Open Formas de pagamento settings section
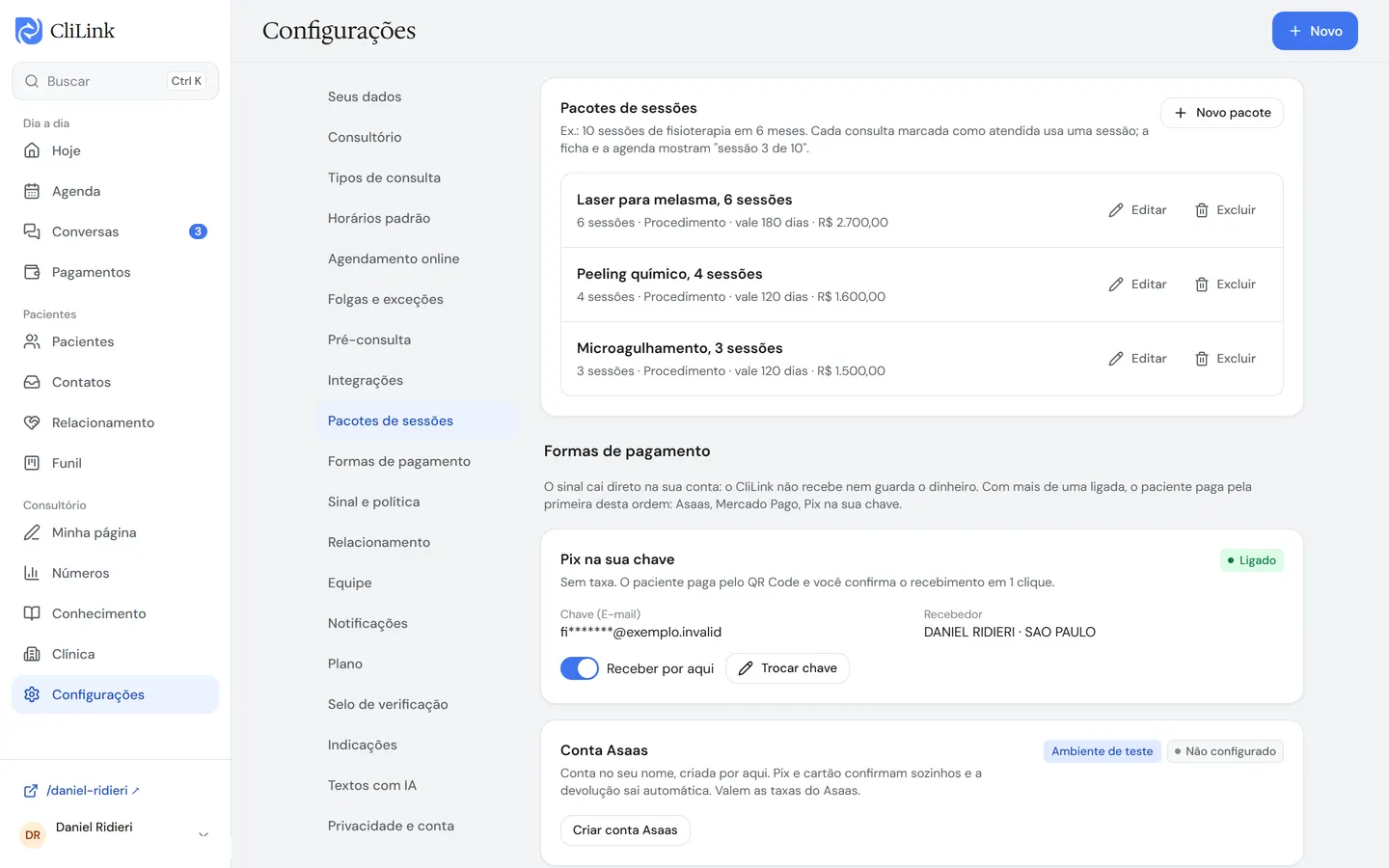The width and height of the screenshot is (1389, 868). 417,461
